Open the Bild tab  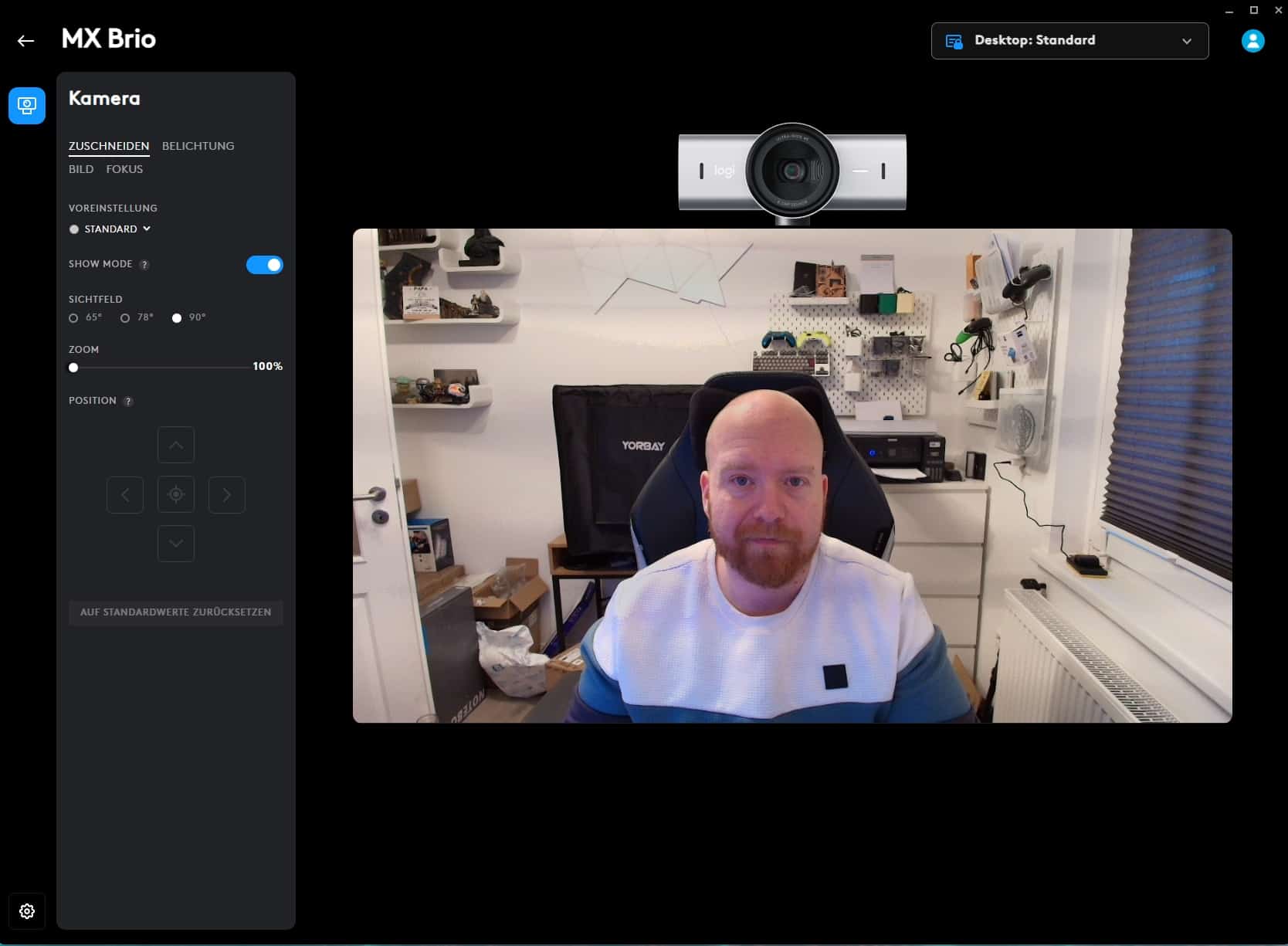(x=81, y=169)
